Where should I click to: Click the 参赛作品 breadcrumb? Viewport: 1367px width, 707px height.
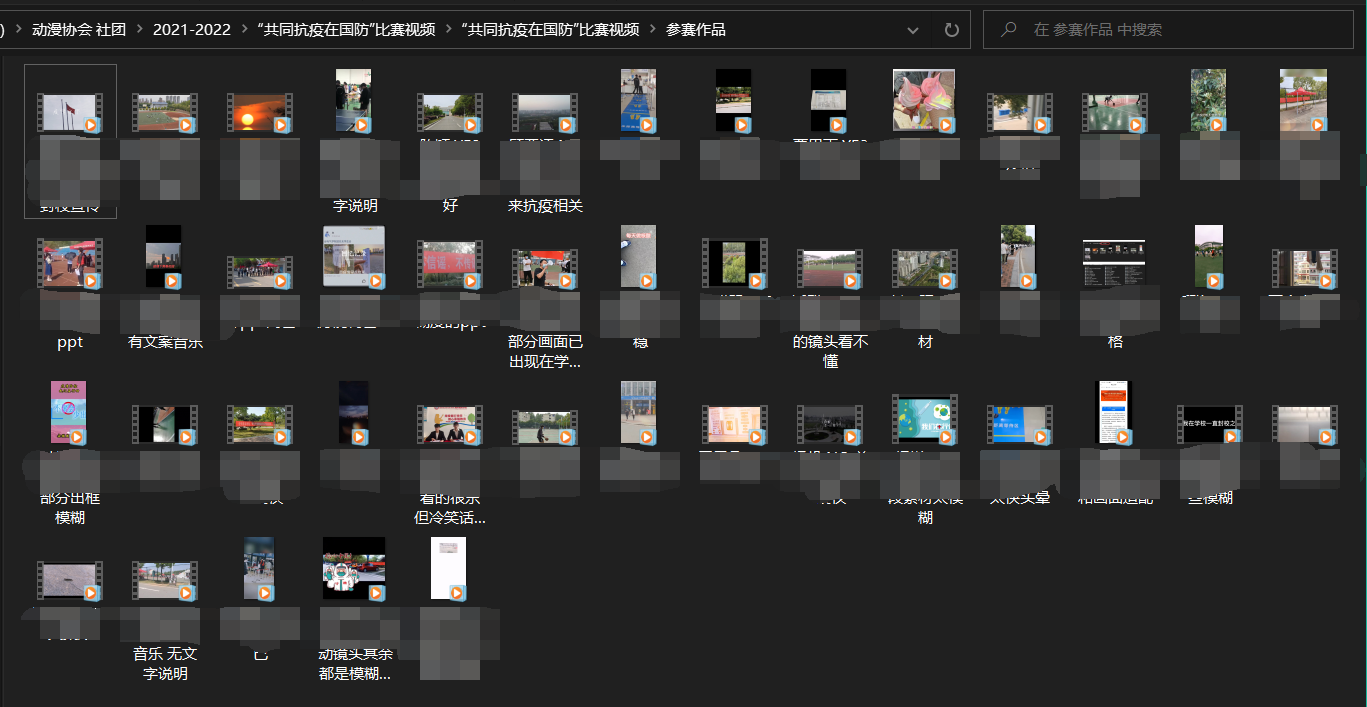click(x=696, y=30)
